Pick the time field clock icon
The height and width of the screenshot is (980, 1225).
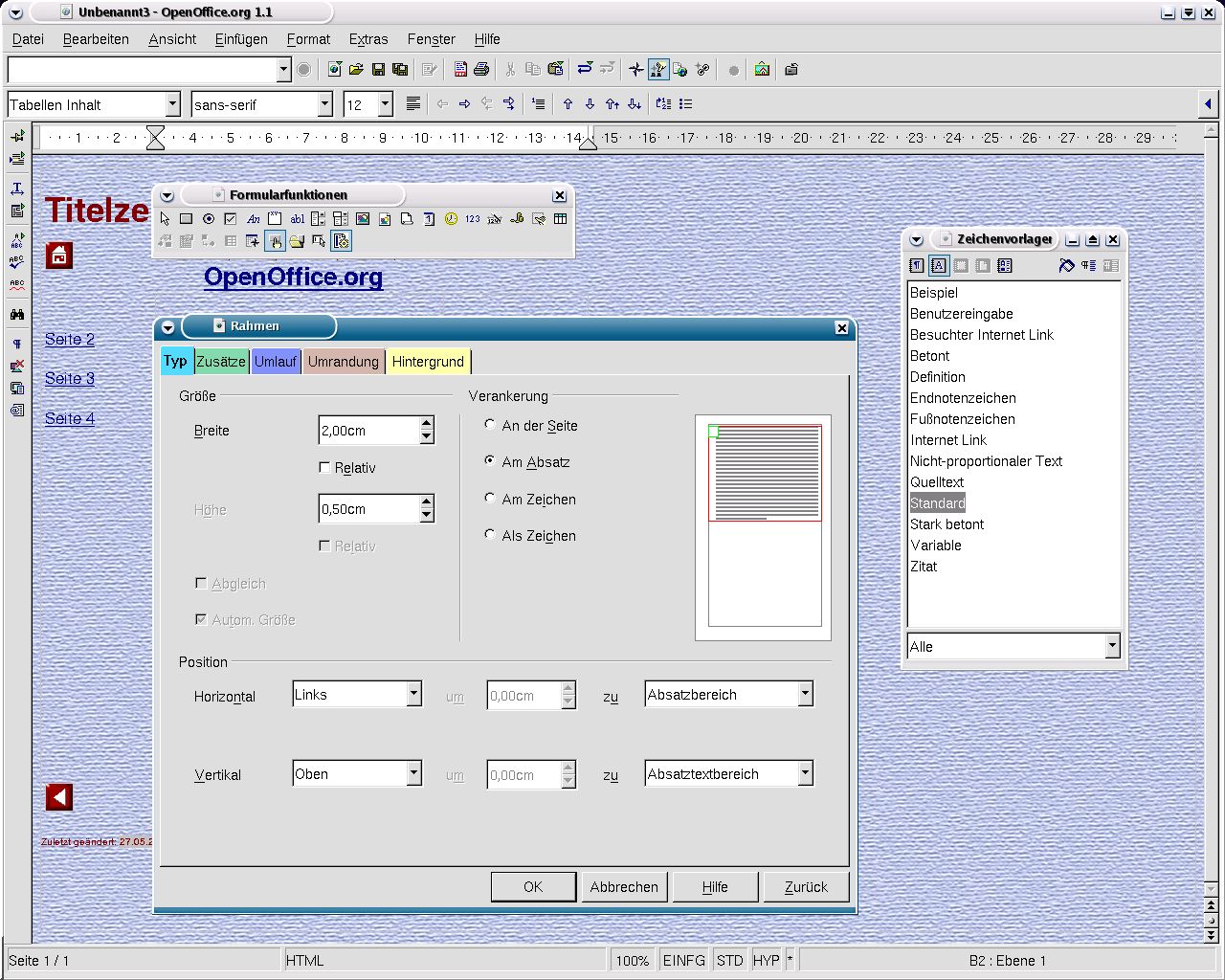pyautogui.click(x=451, y=219)
